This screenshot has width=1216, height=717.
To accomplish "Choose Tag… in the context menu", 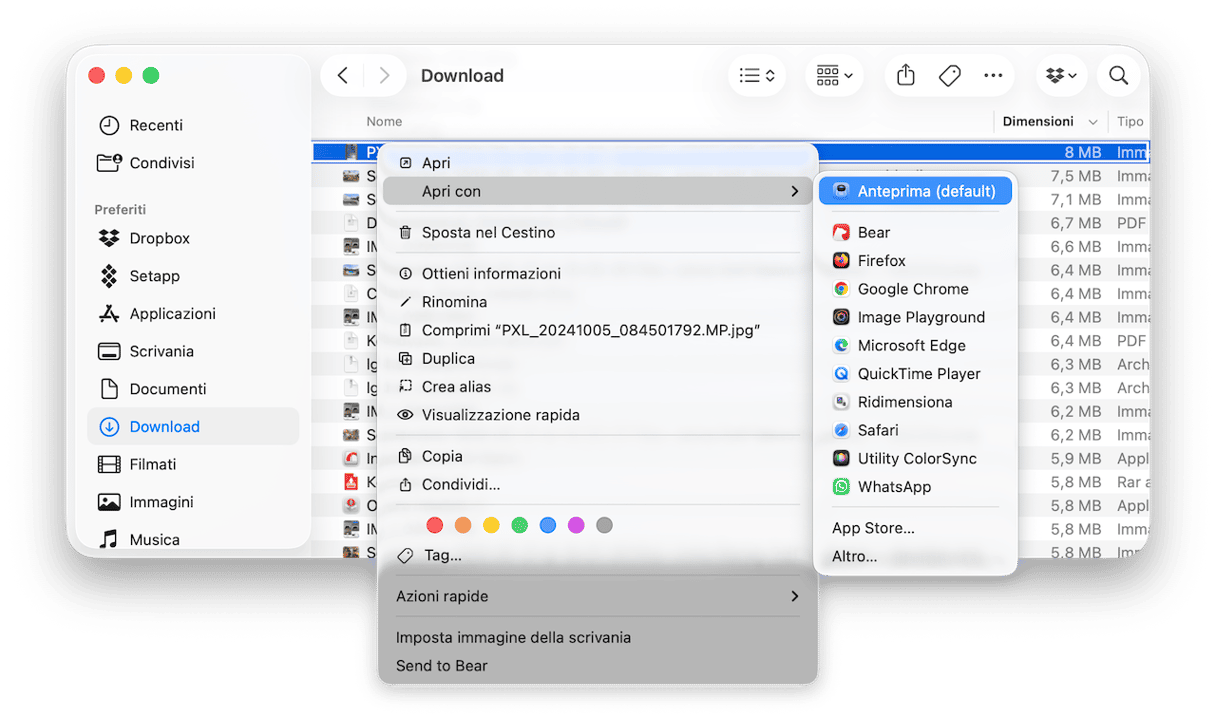I will click(x=598, y=555).
